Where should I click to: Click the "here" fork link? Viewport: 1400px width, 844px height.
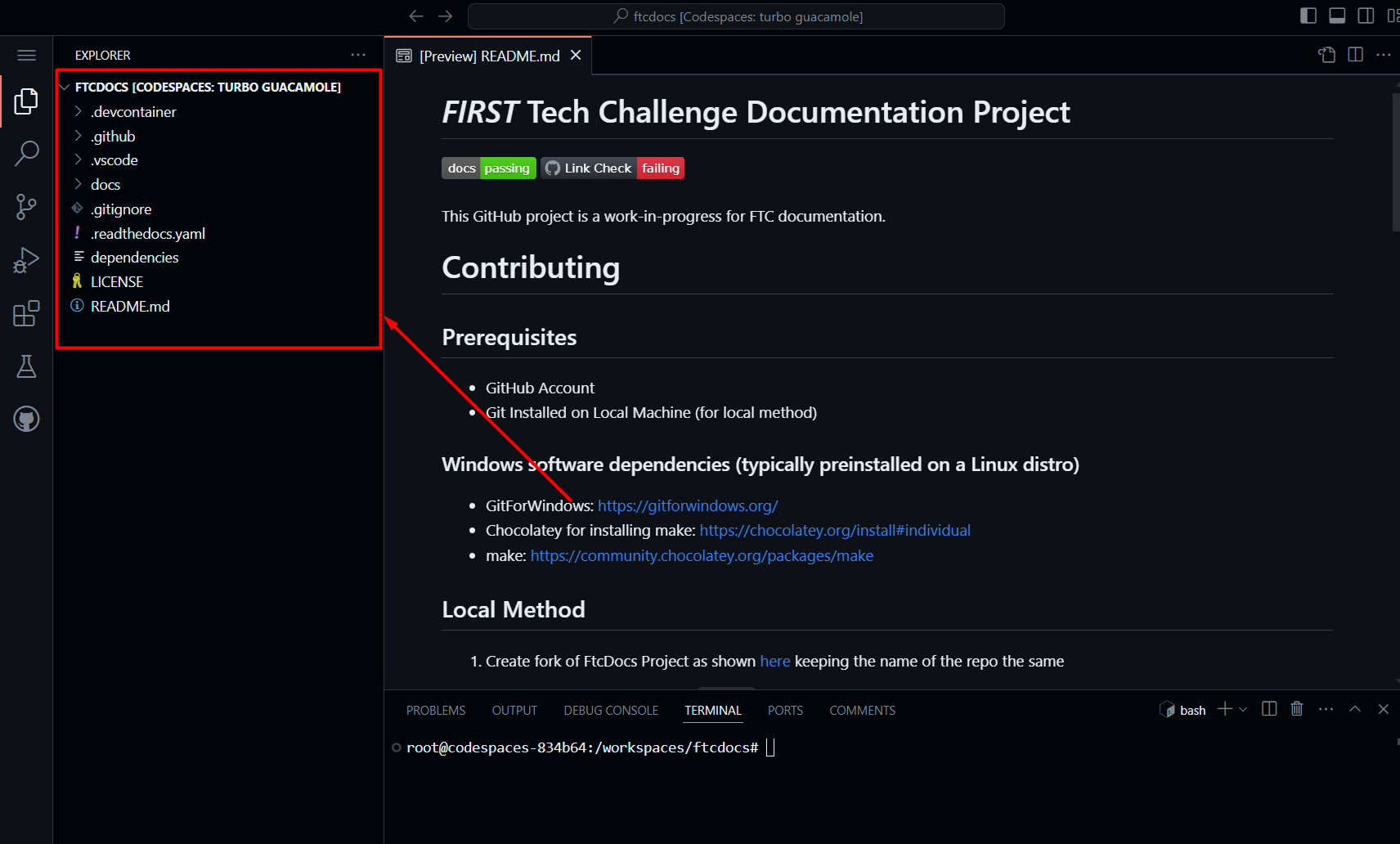click(x=774, y=662)
